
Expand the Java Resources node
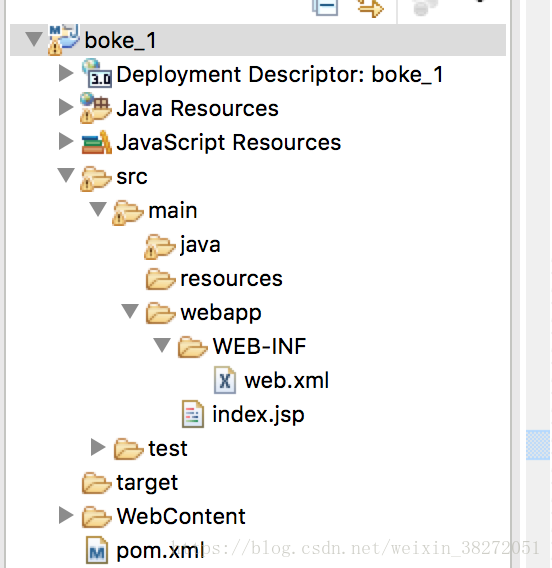click(x=66, y=107)
